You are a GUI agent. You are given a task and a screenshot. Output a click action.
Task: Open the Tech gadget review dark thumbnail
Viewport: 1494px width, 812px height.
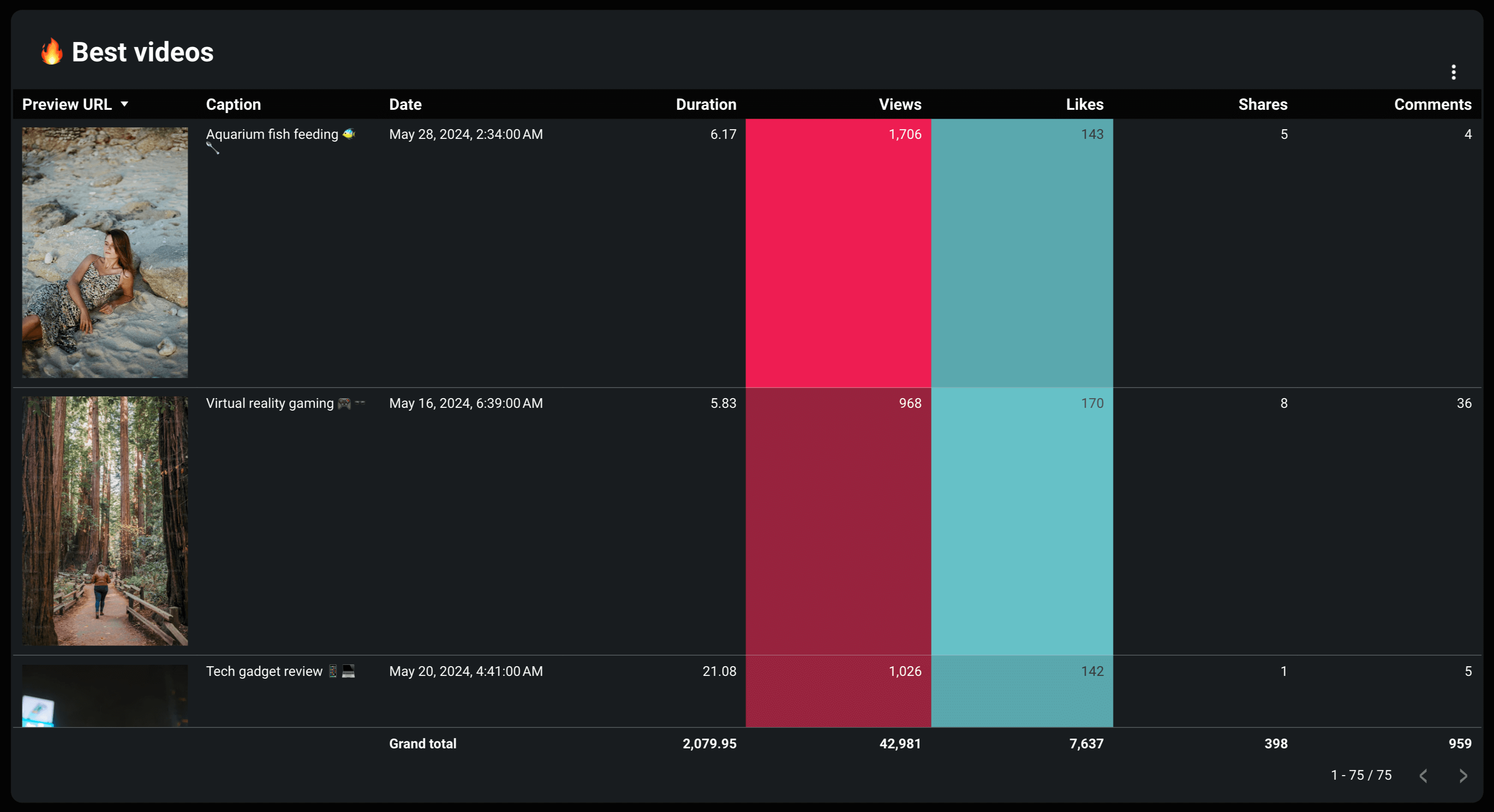coord(105,695)
